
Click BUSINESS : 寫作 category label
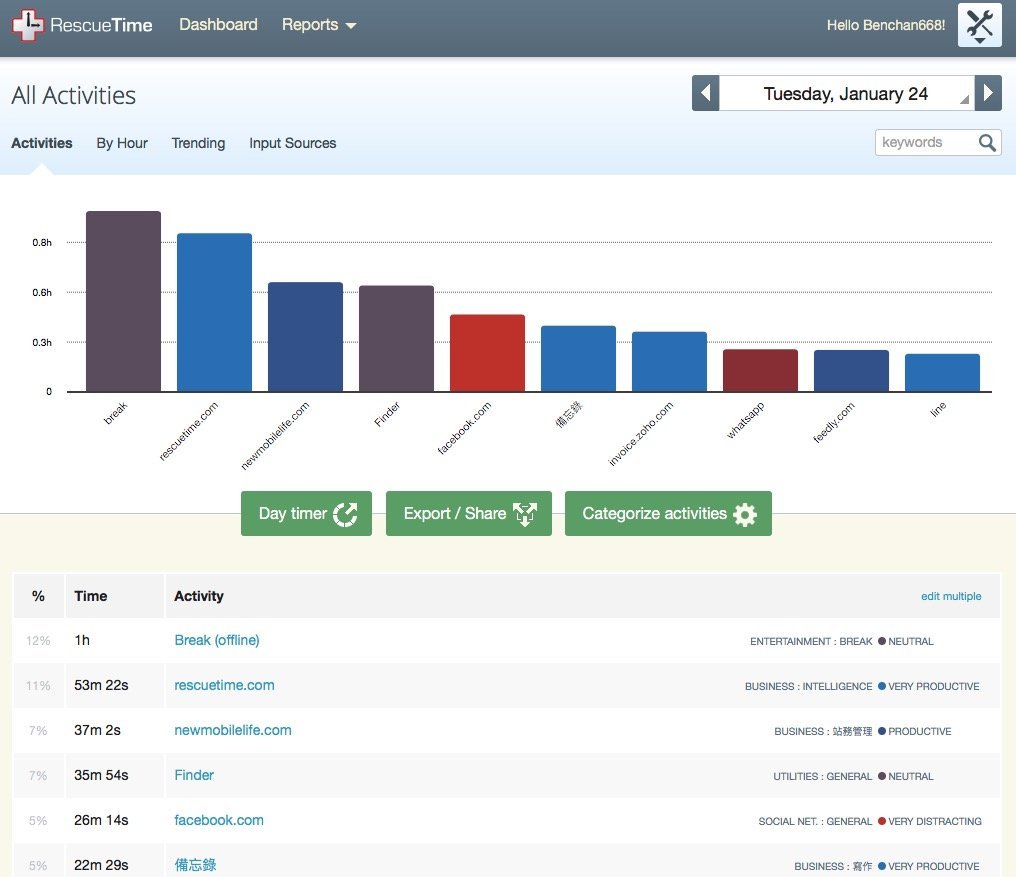point(833,866)
